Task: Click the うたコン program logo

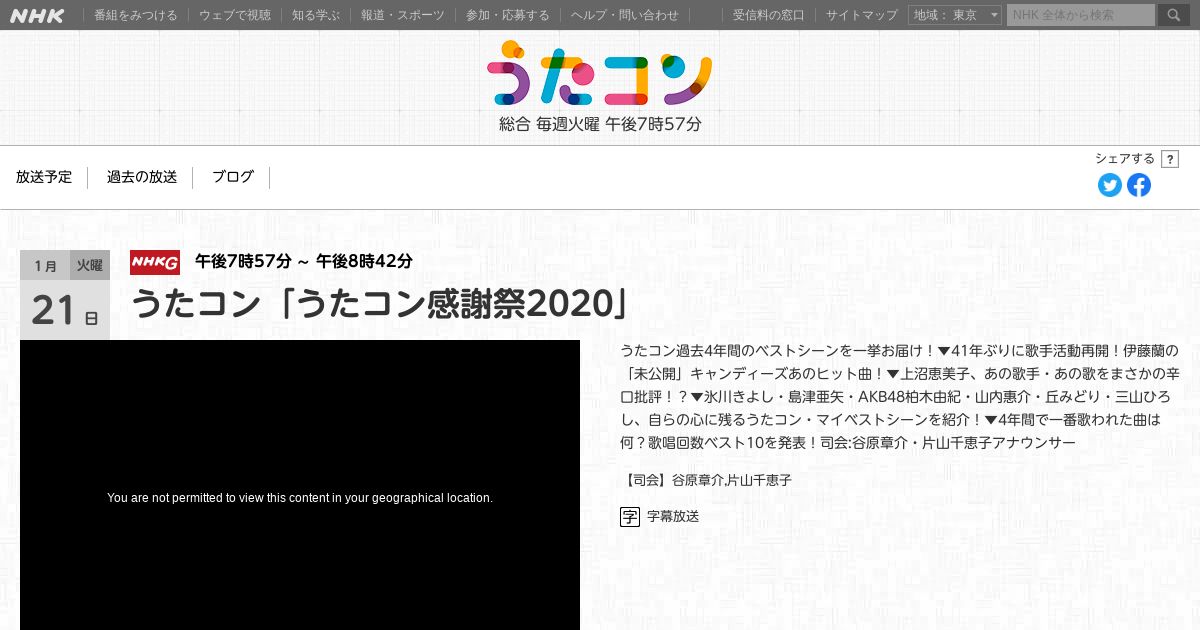Action: pyautogui.click(x=600, y=73)
